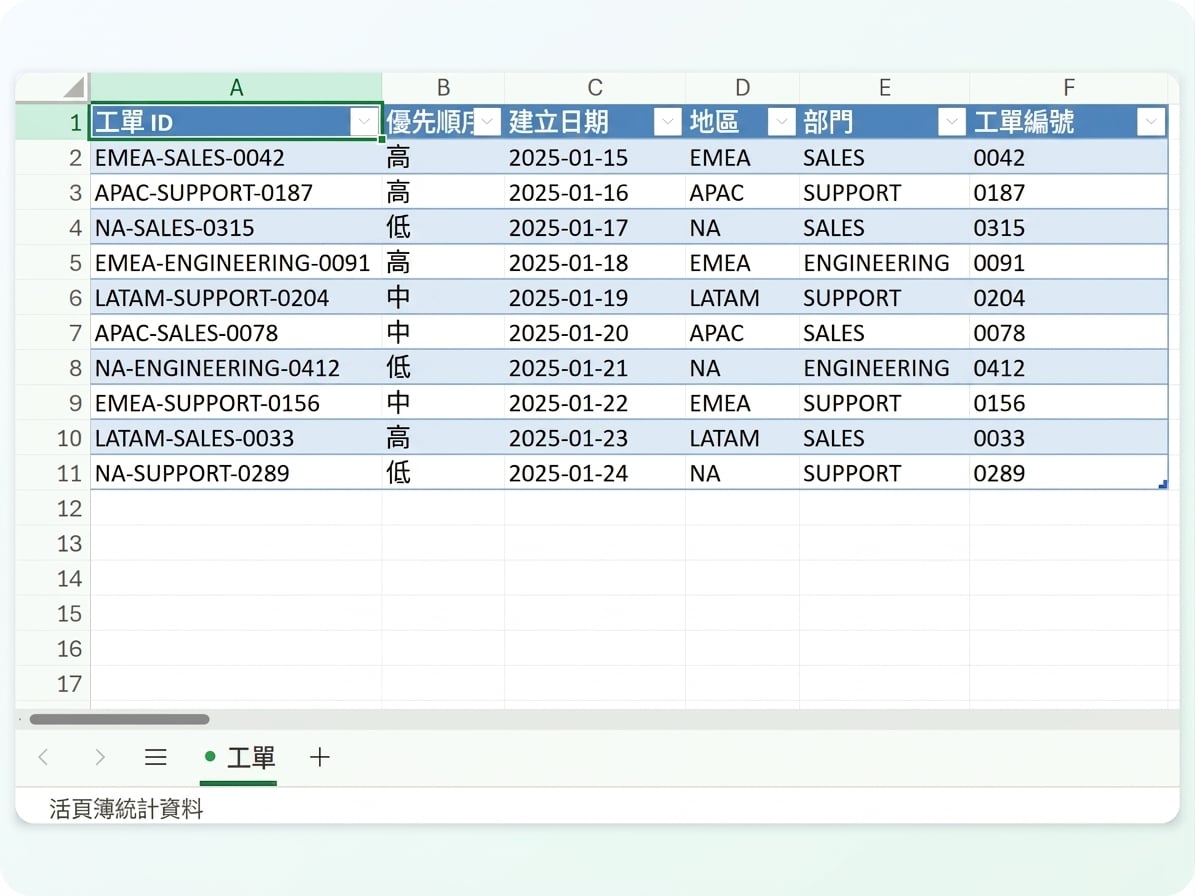Select column A header
This screenshot has height=896, width=1195.
pos(236,88)
